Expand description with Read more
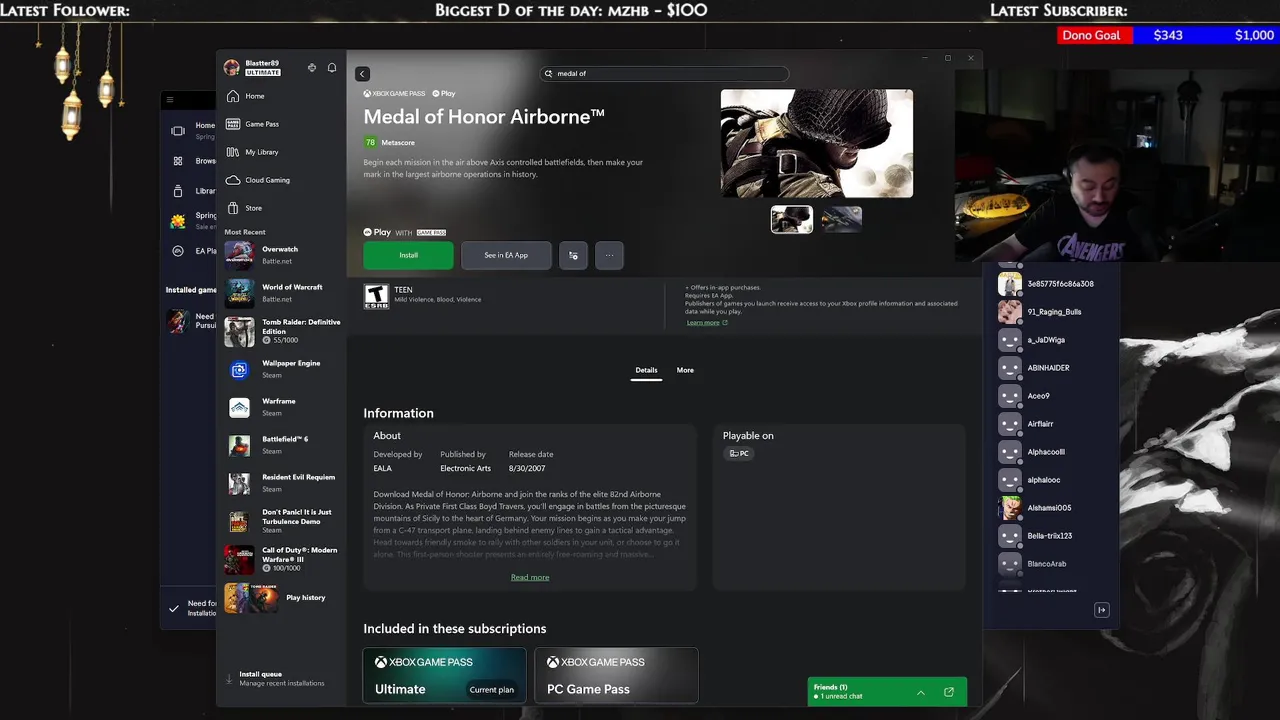This screenshot has height=720, width=1280. [x=530, y=577]
